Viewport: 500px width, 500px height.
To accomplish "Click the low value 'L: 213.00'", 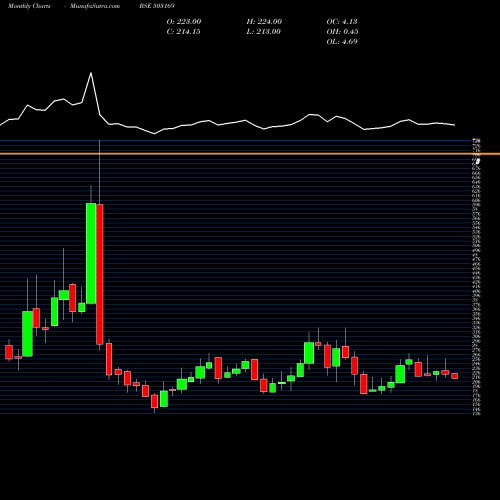I will (263, 32).
